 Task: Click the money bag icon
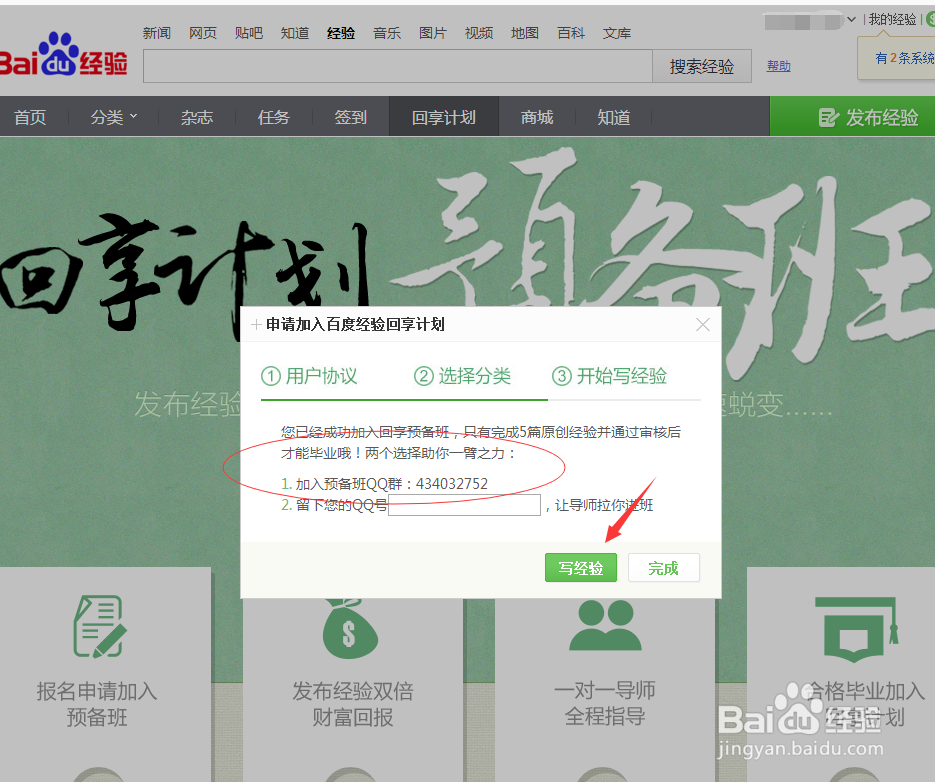pos(350,628)
